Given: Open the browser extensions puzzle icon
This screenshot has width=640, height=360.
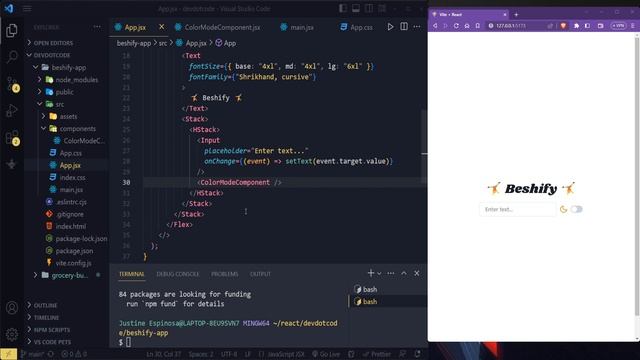Looking at the screenshot, I should tap(576, 26).
